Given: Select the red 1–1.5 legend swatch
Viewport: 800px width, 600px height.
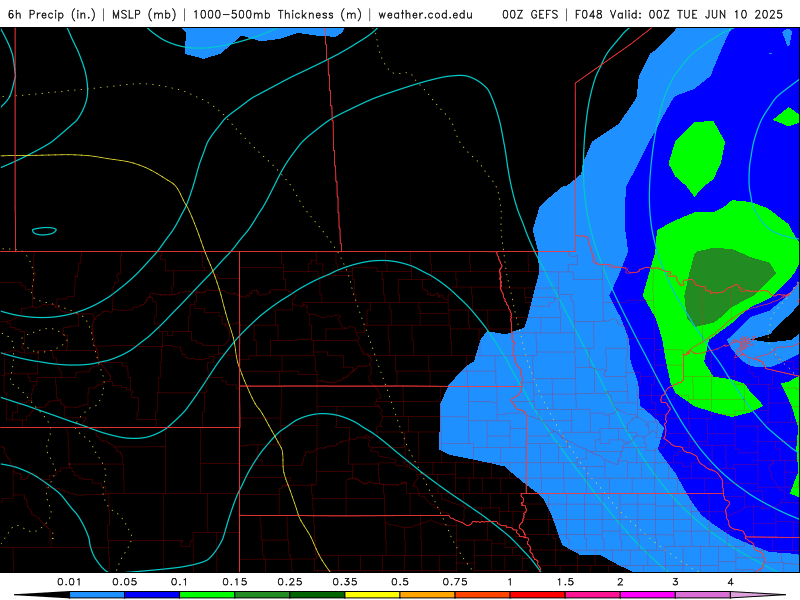Looking at the screenshot, I should 538,595.
